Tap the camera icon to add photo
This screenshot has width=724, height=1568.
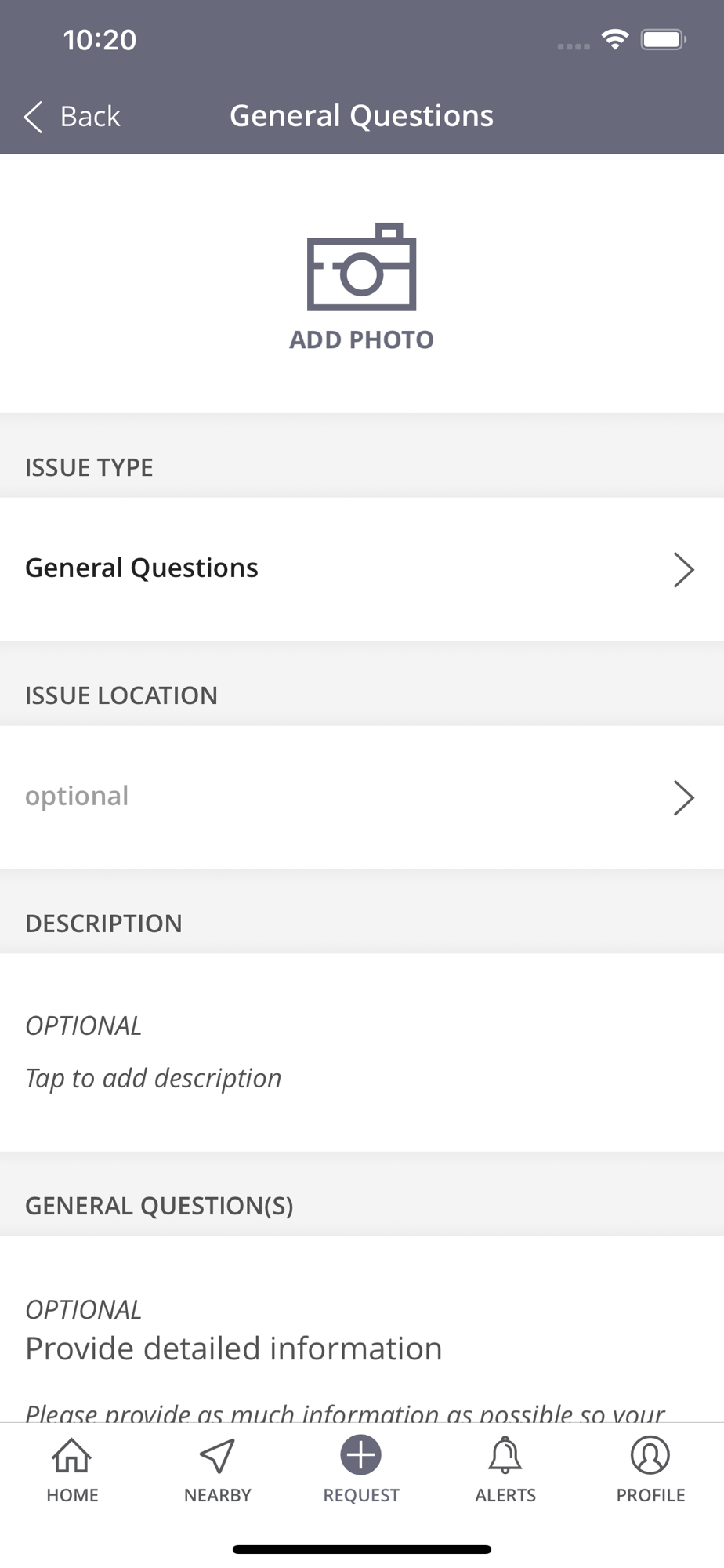pyautogui.click(x=361, y=267)
